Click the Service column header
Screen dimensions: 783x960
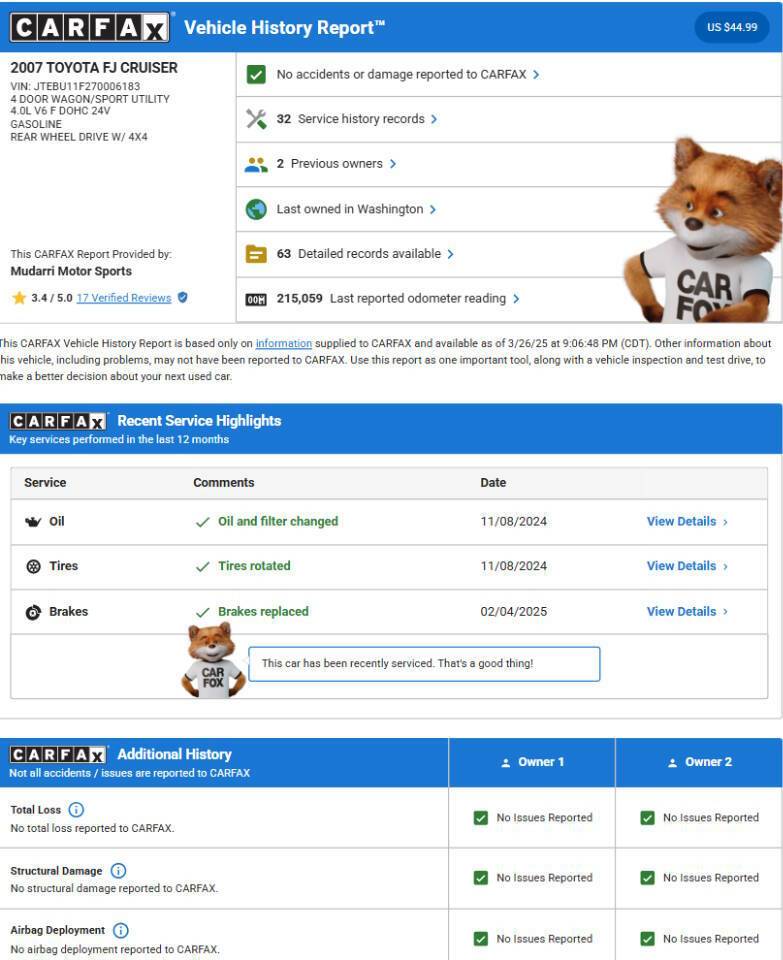45,482
